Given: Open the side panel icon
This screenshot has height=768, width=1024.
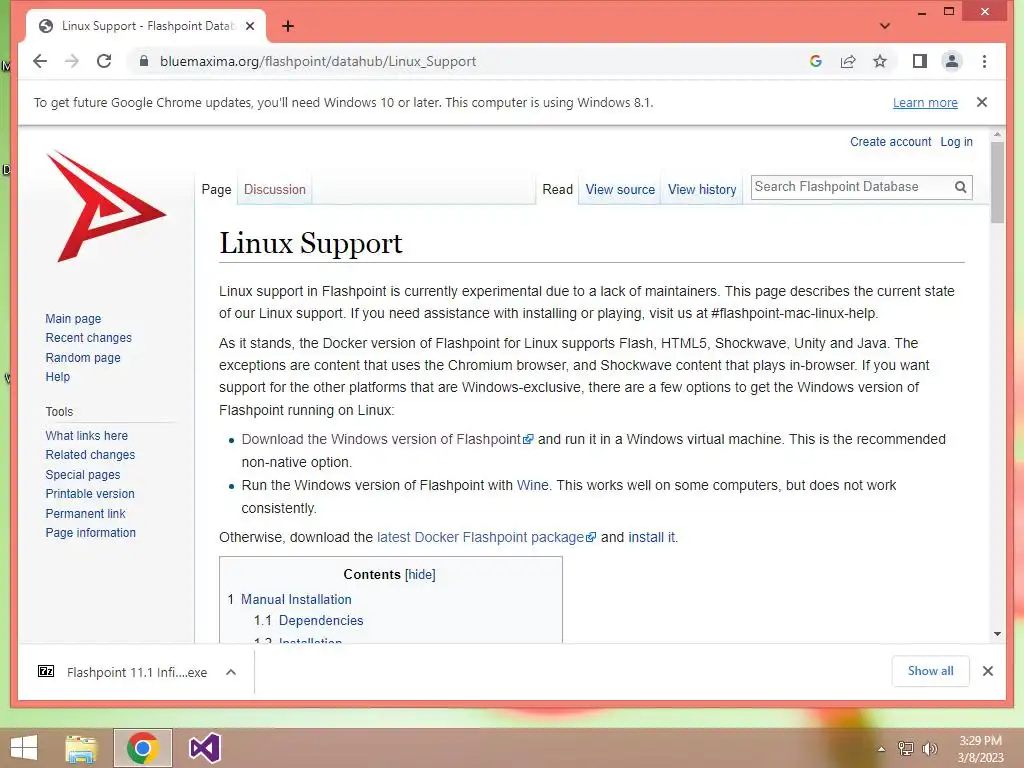Looking at the screenshot, I should click(x=920, y=61).
